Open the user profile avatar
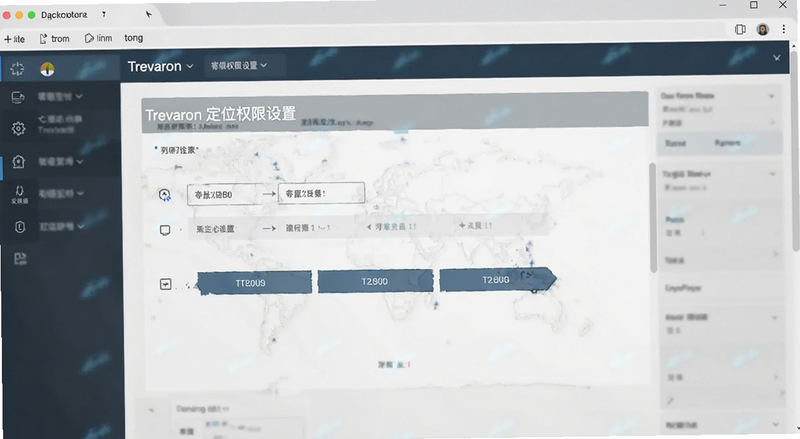The width and height of the screenshot is (800, 439). (x=762, y=30)
